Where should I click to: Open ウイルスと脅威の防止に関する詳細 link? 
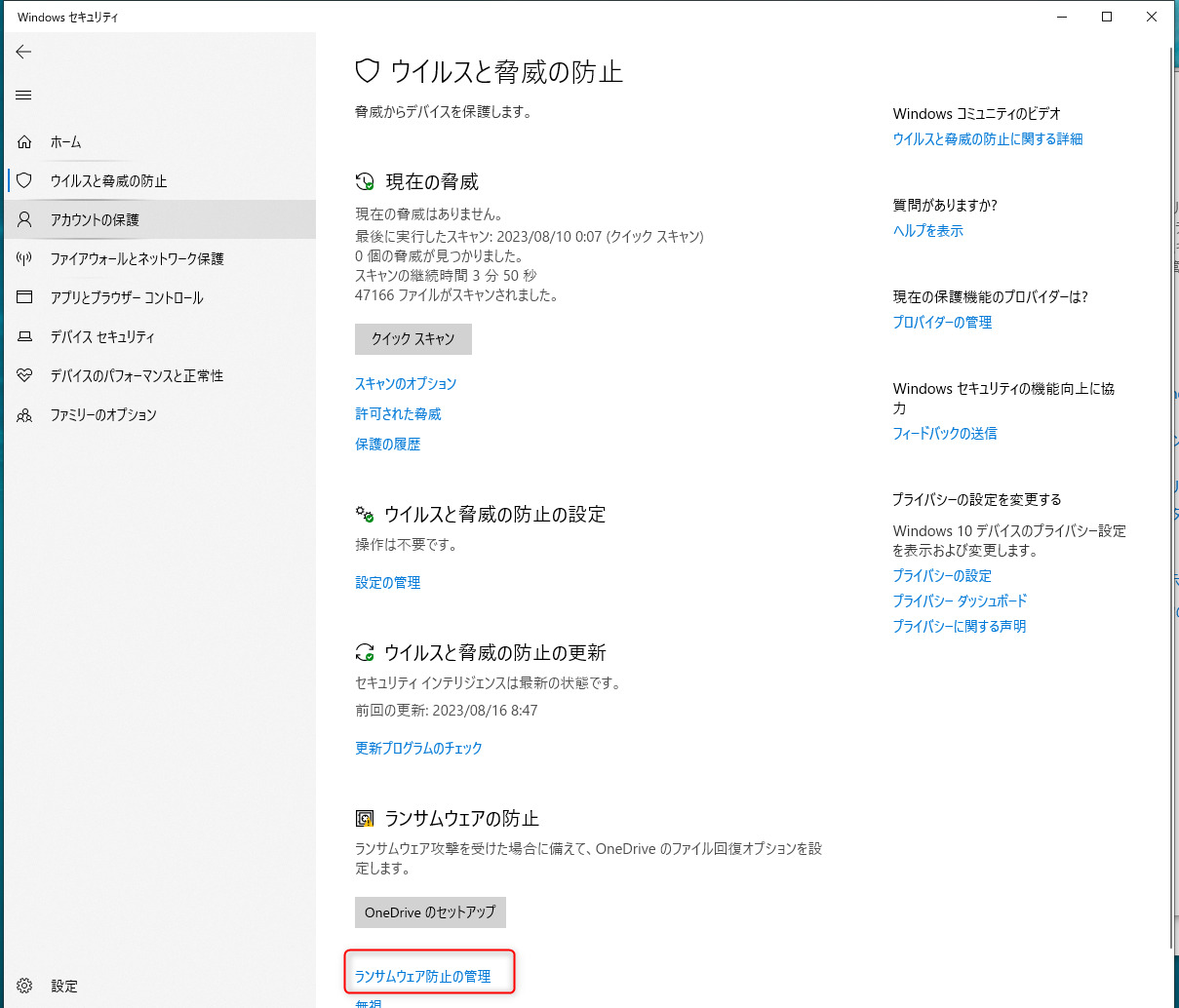point(988,139)
